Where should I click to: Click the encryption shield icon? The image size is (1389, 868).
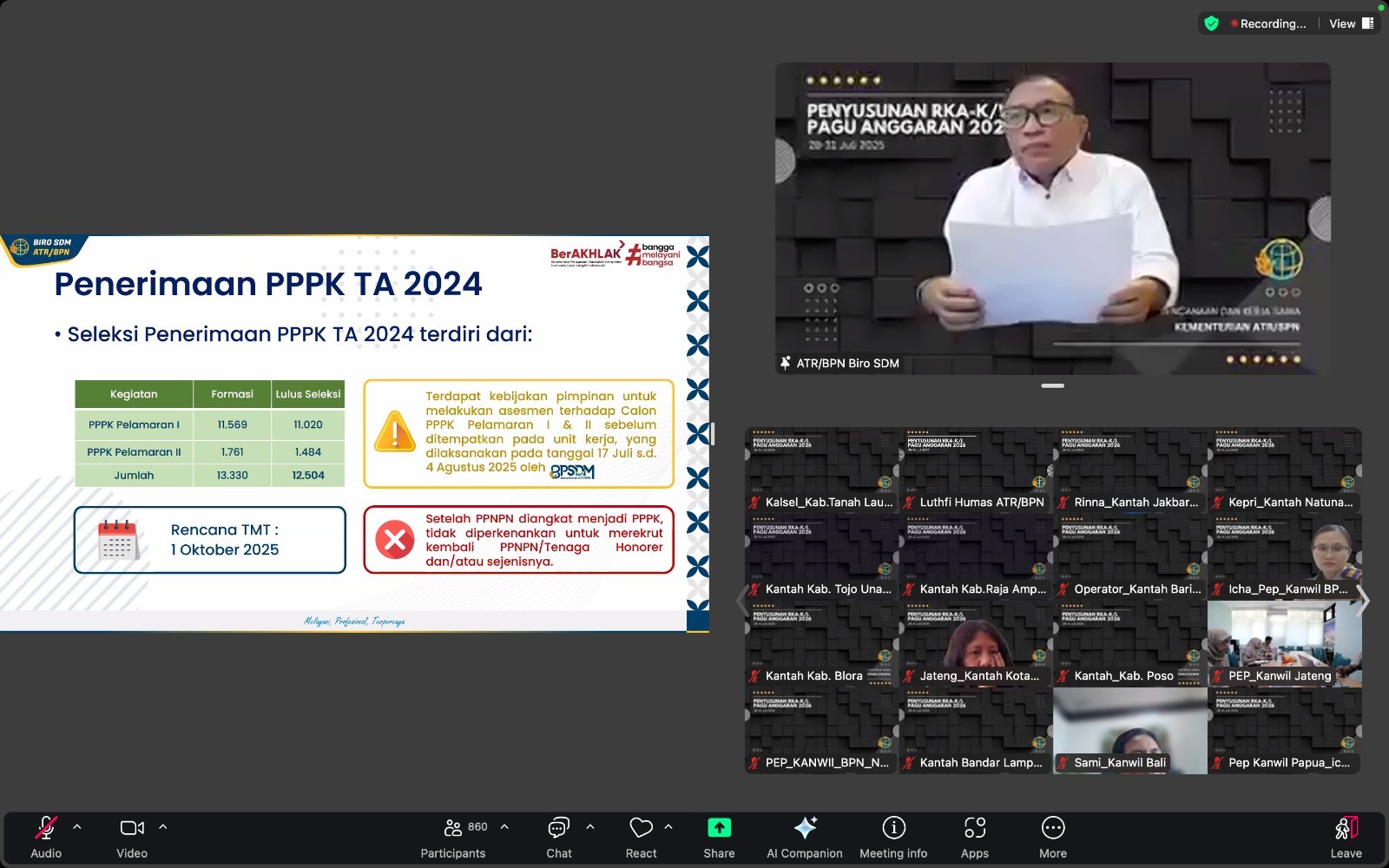1212,23
